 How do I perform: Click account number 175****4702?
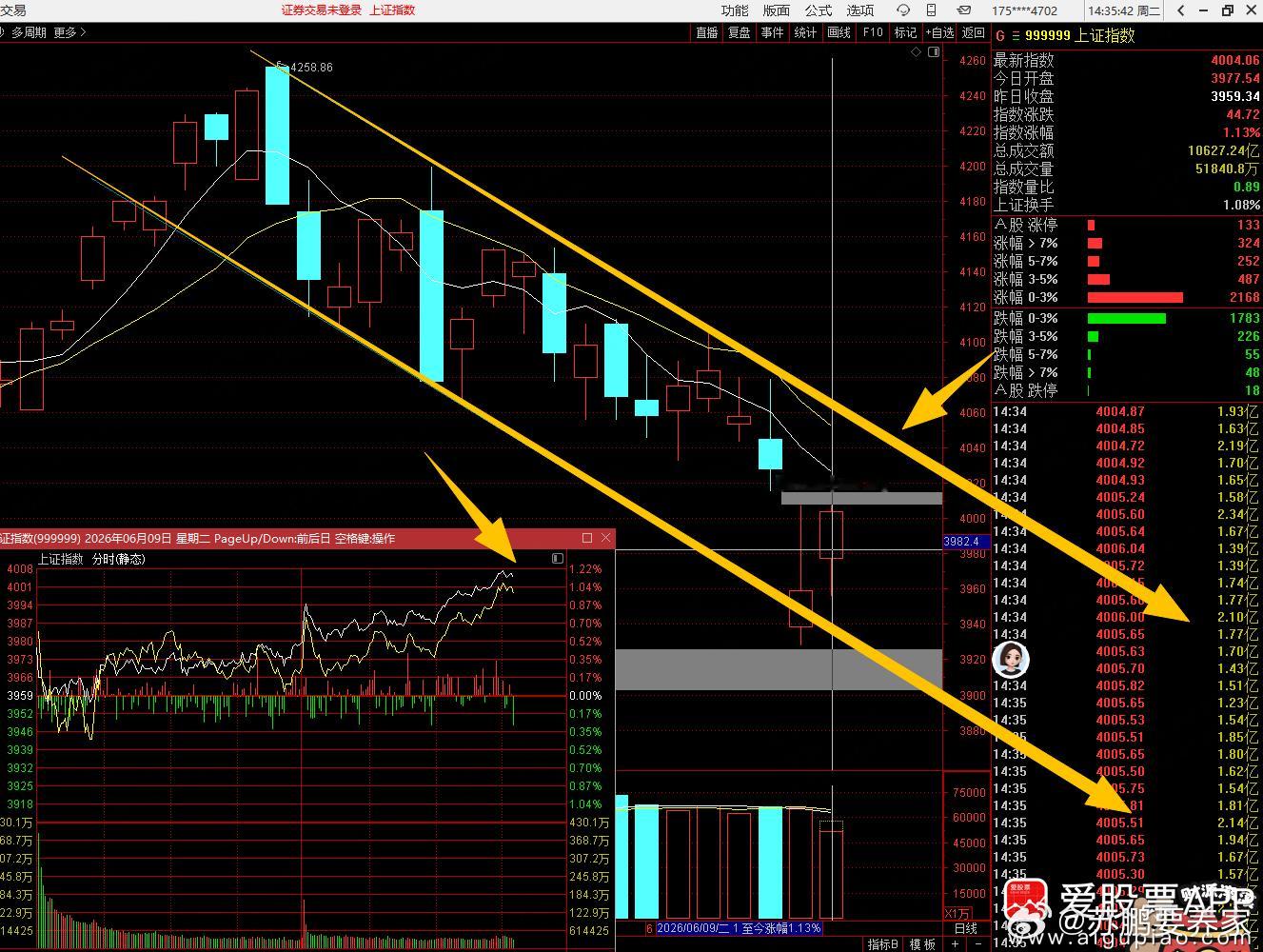[1025, 11]
